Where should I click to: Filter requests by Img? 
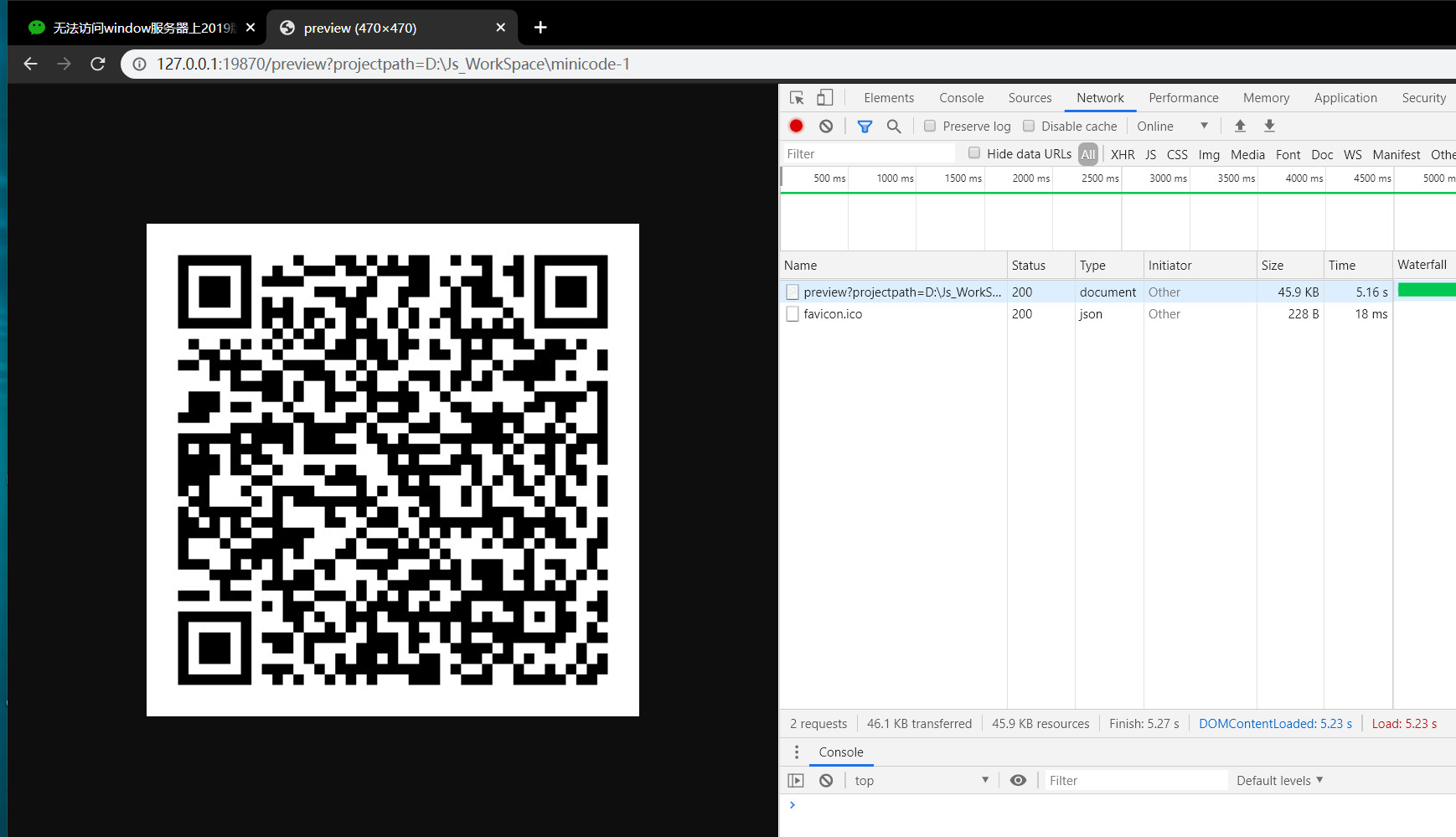coord(1209,154)
